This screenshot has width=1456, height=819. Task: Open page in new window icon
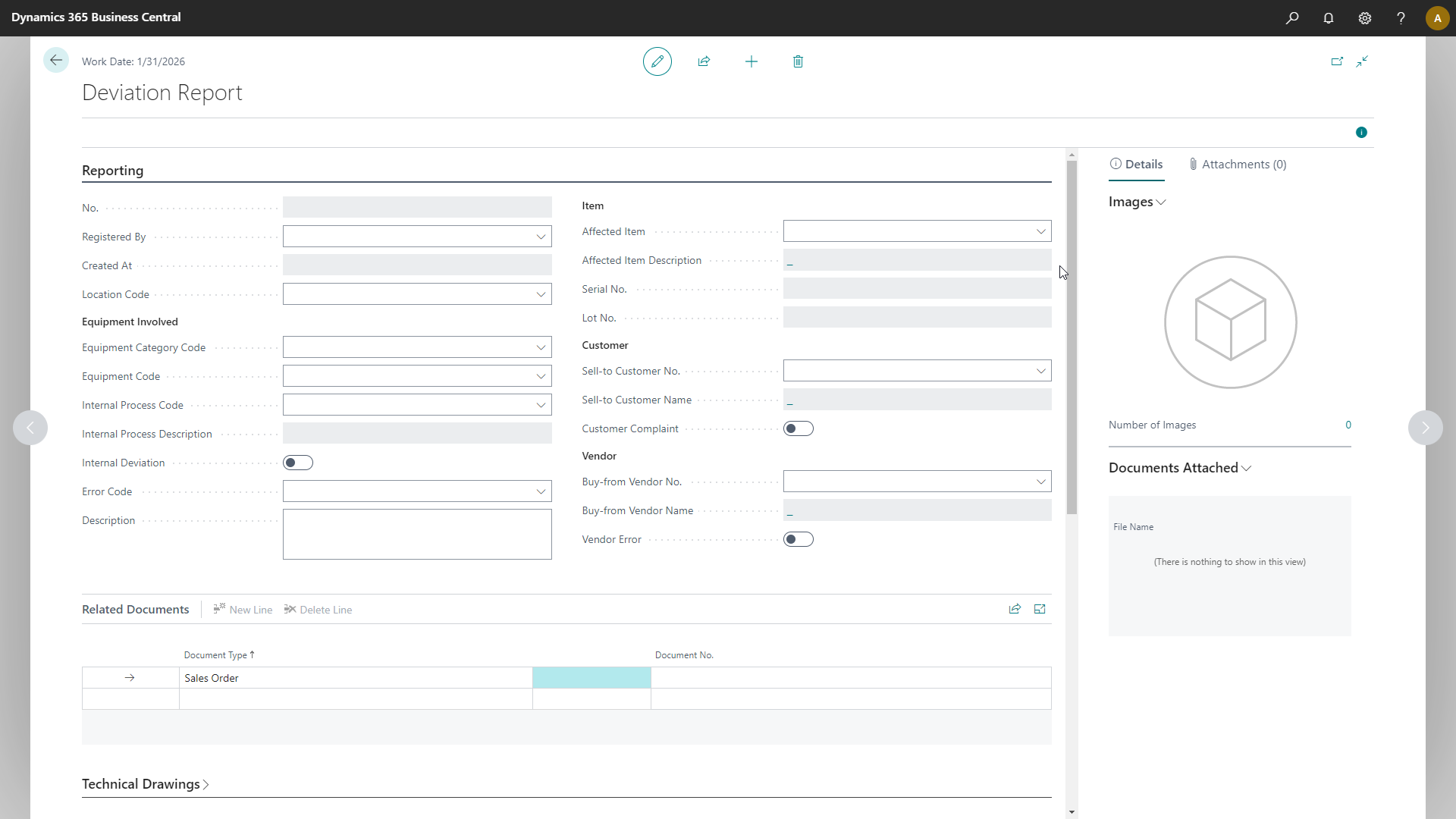click(x=1337, y=61)
